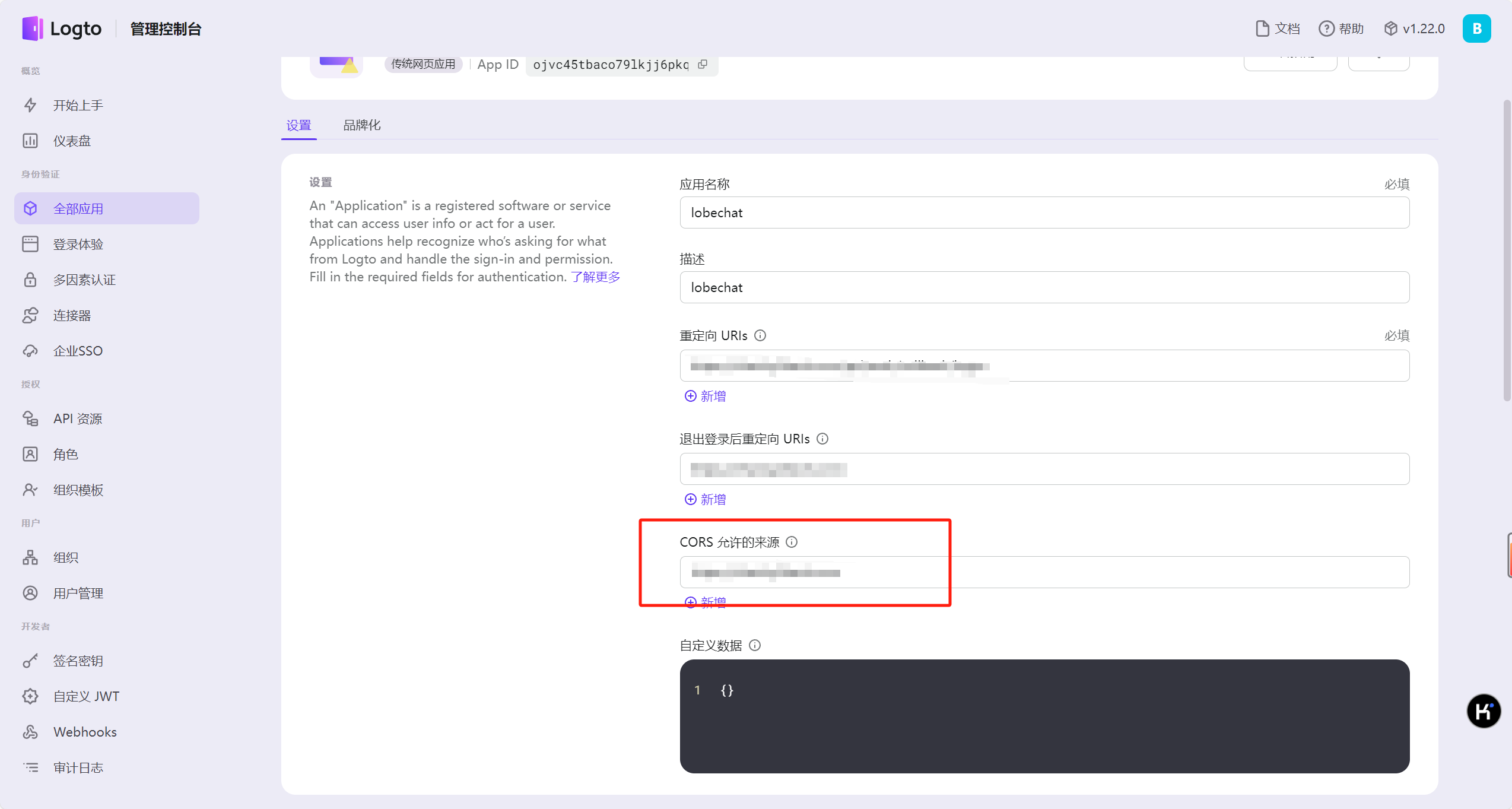This screenshot has height=809, width=1512.
Task: Go to 全部应用 in sidebar
Action: pos(107,208)
